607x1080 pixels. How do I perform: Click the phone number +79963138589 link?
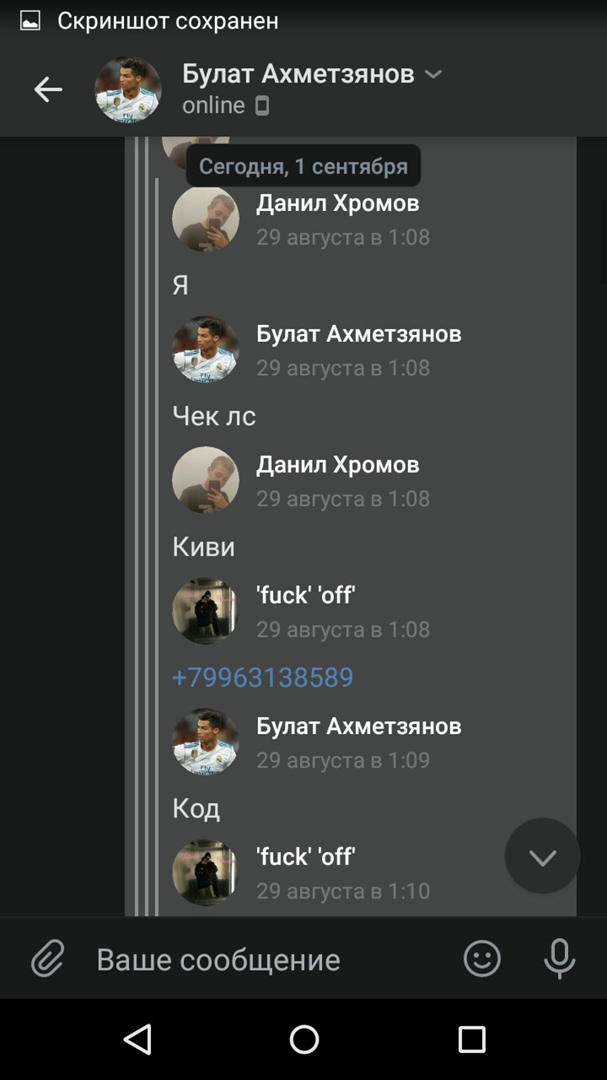point(263,677)
